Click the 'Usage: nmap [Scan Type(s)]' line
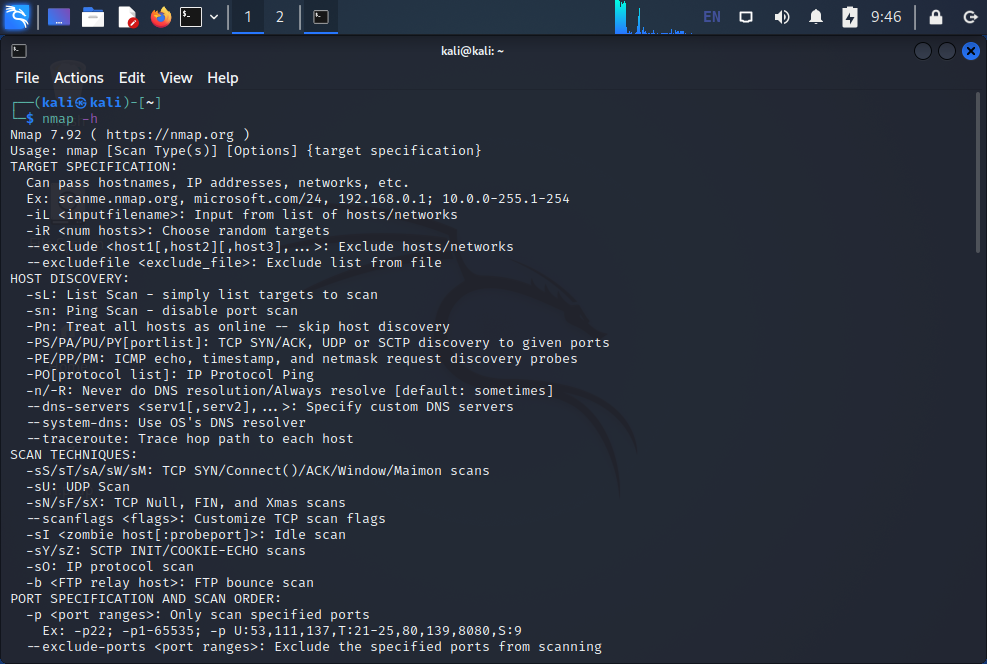The height and width of the screenshot is (664, 987). coord(245,150)
